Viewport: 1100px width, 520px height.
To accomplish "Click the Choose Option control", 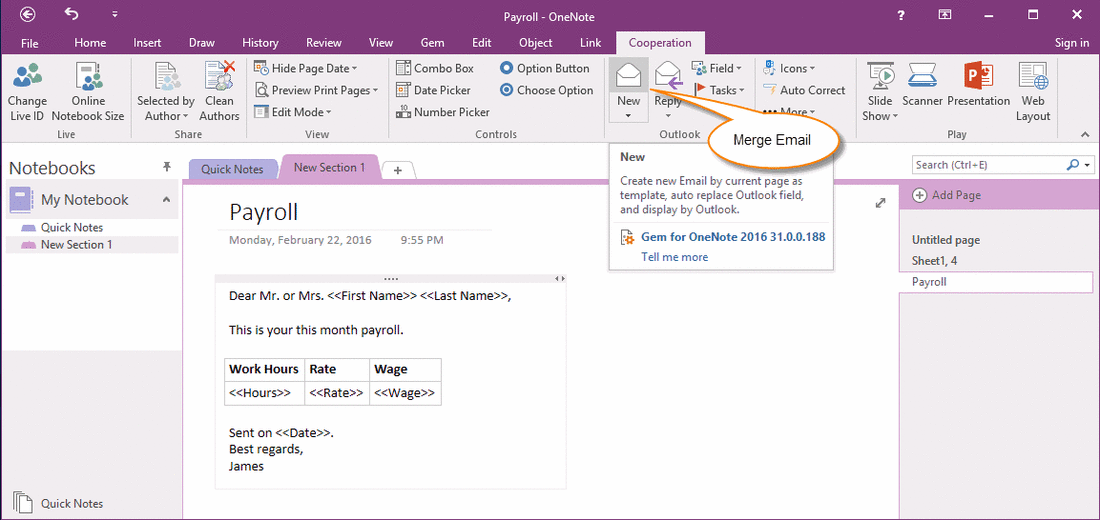I will [546, 90].
